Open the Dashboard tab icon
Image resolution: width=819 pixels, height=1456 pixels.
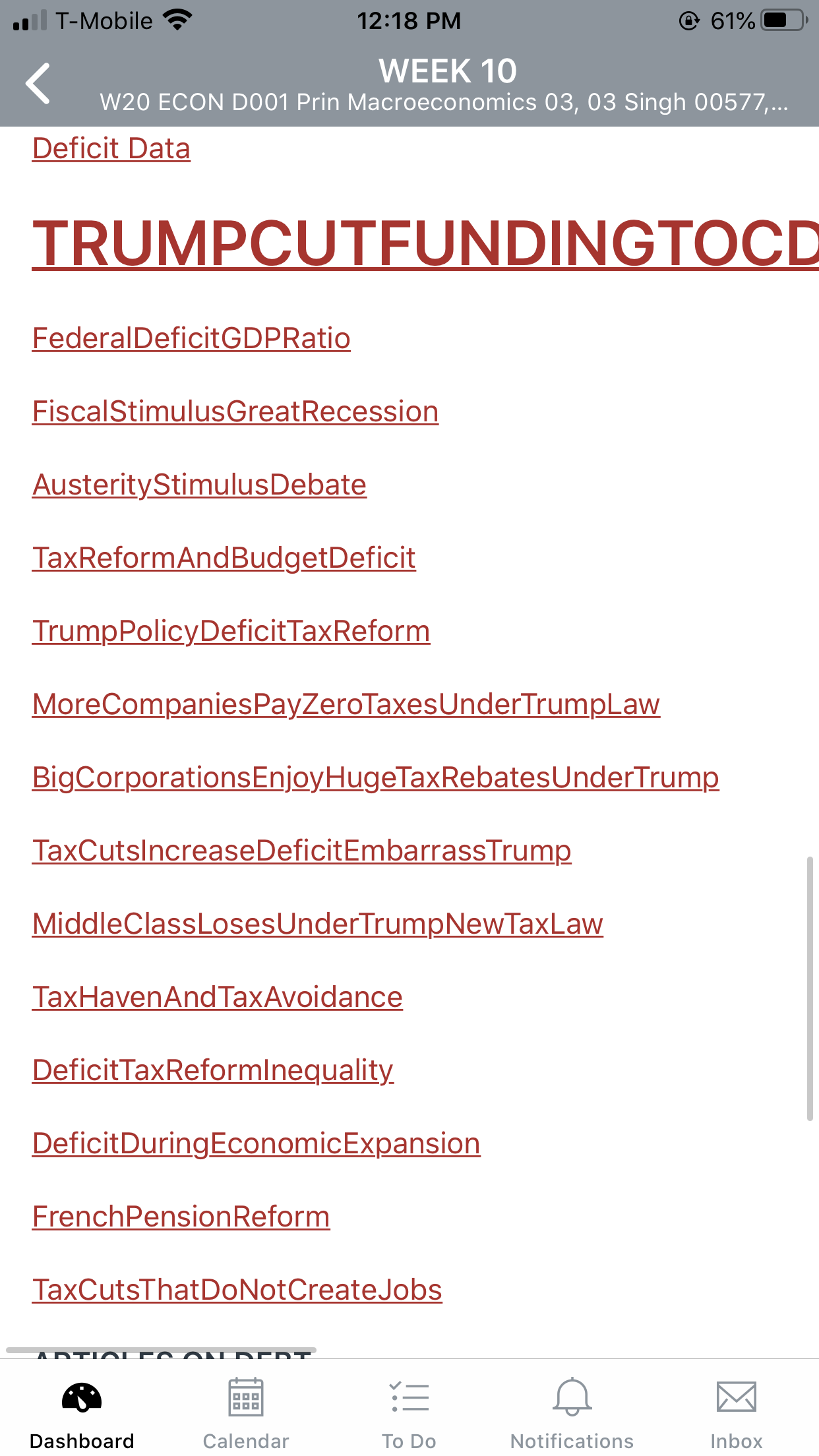click(82, 1397)
